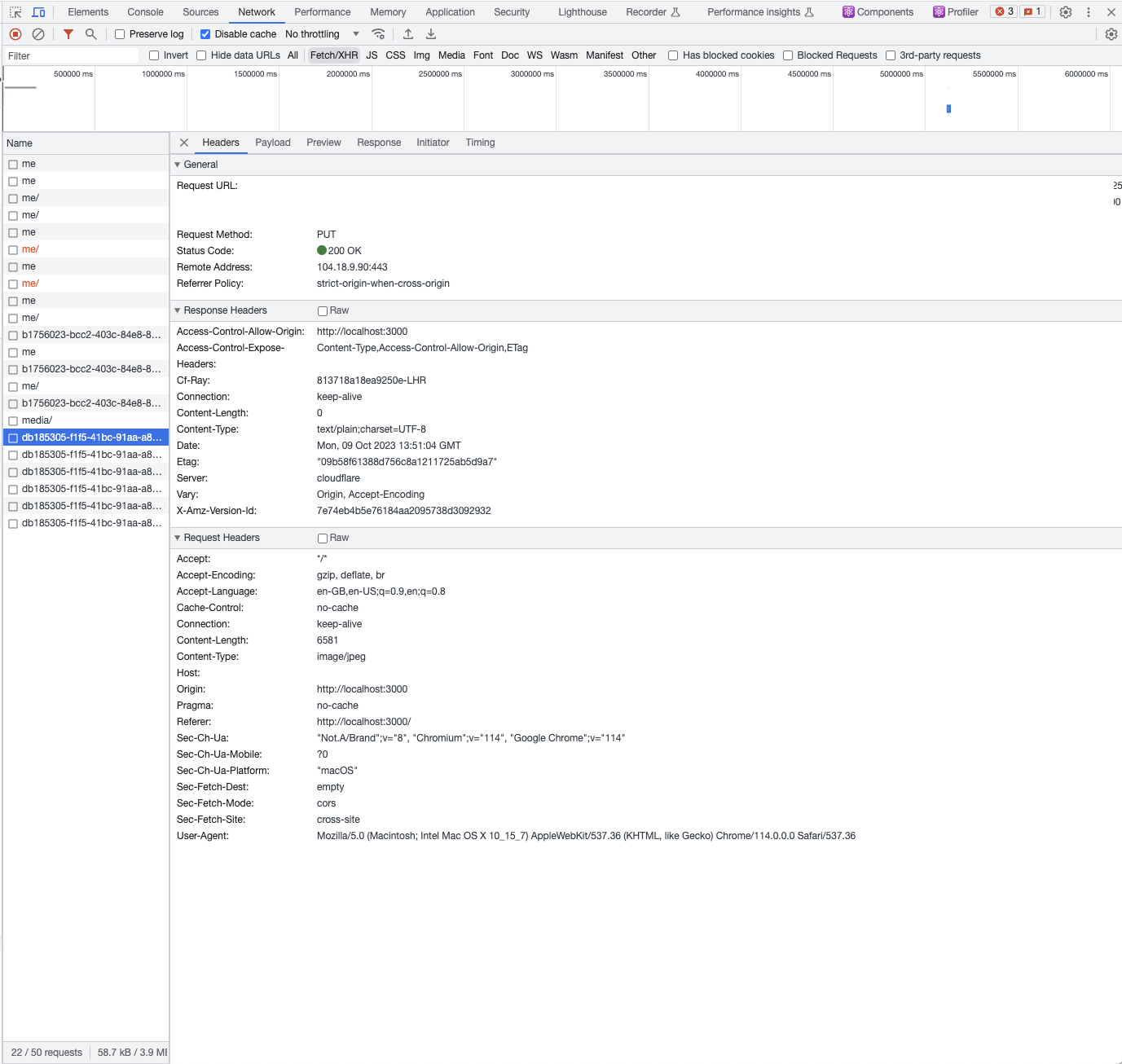Open the Sources tab

pyautogui.click(x=200, y=12)
